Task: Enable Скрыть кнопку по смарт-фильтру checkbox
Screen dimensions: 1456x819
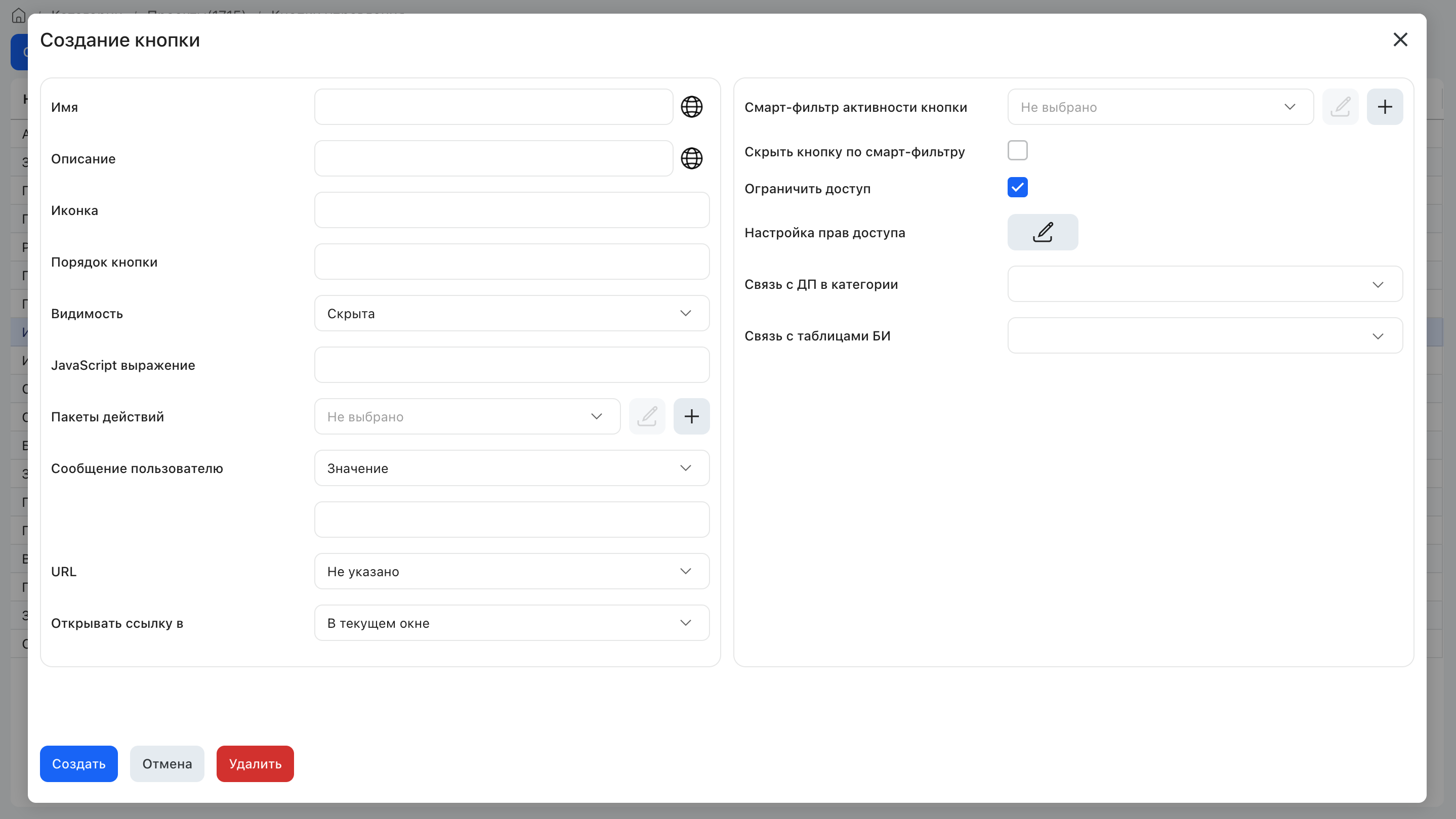Action: (x=1017, y=151)
